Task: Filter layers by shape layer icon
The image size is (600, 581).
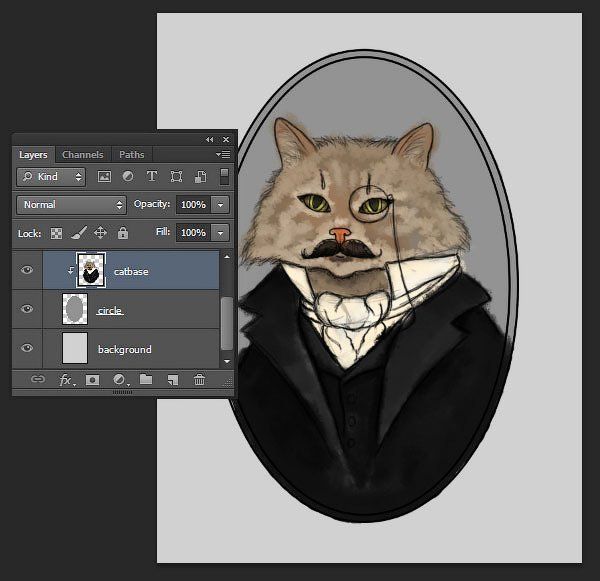Action: pyautogui.click(x=176, y=176)
